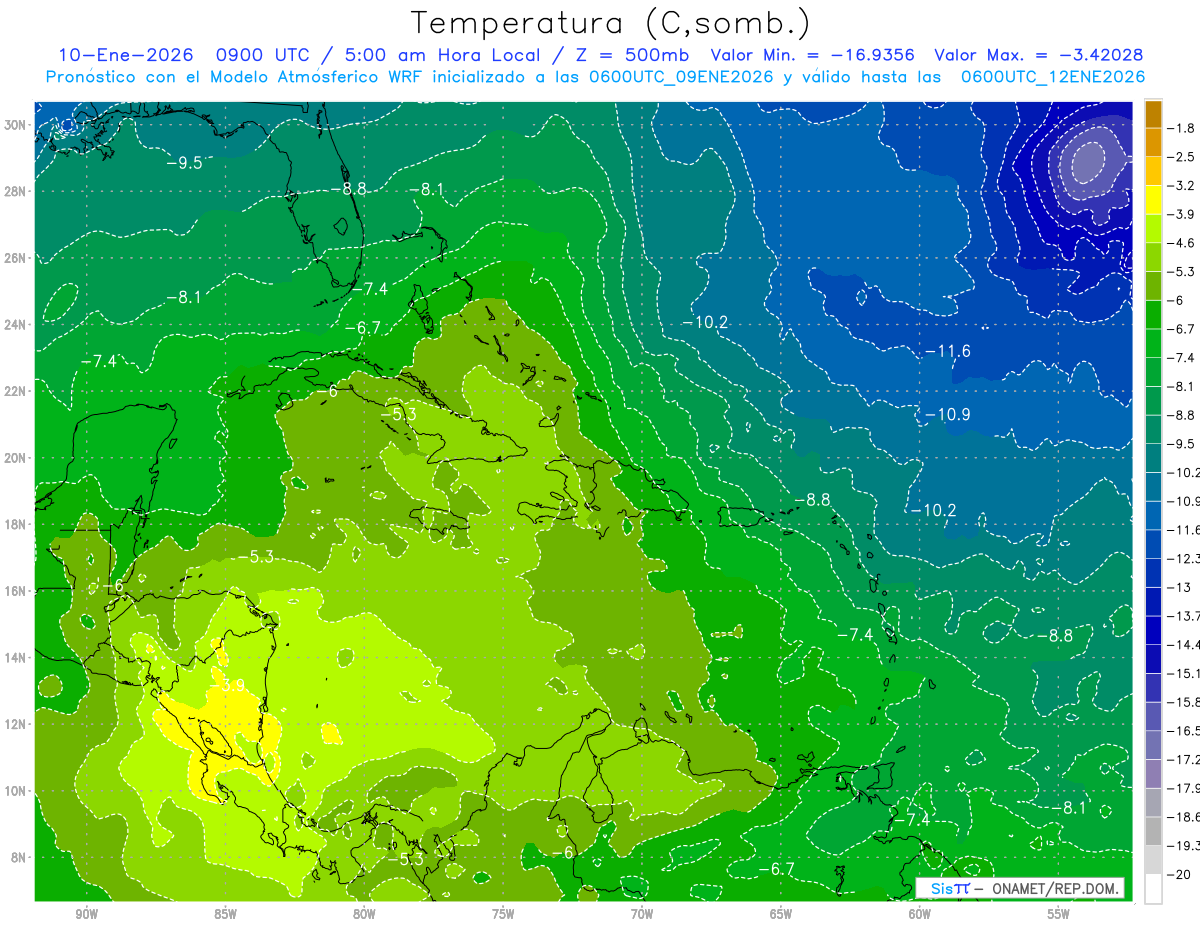Click the legend value '-18.6'
Image resolution: width=1200 pixels, height=927 pixels.
pyautogui.click(x=1185, y=817)
